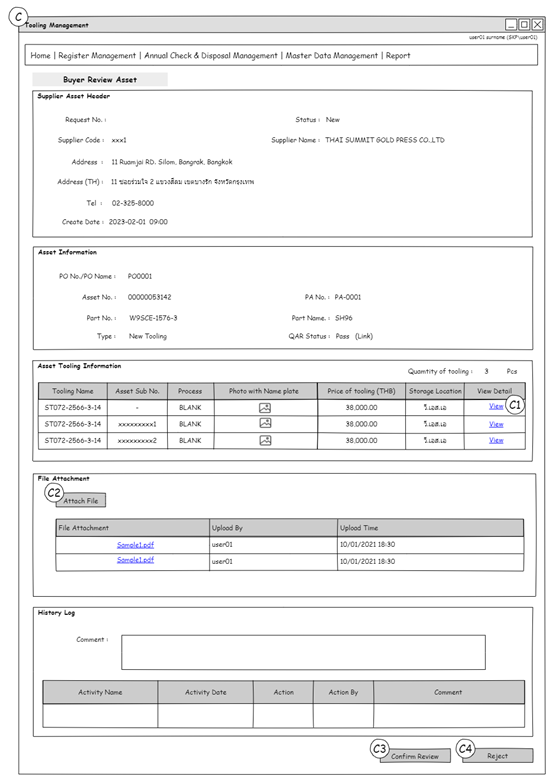Click the Upload By column header
556x783 pixels.
click(x=273, y=528)
